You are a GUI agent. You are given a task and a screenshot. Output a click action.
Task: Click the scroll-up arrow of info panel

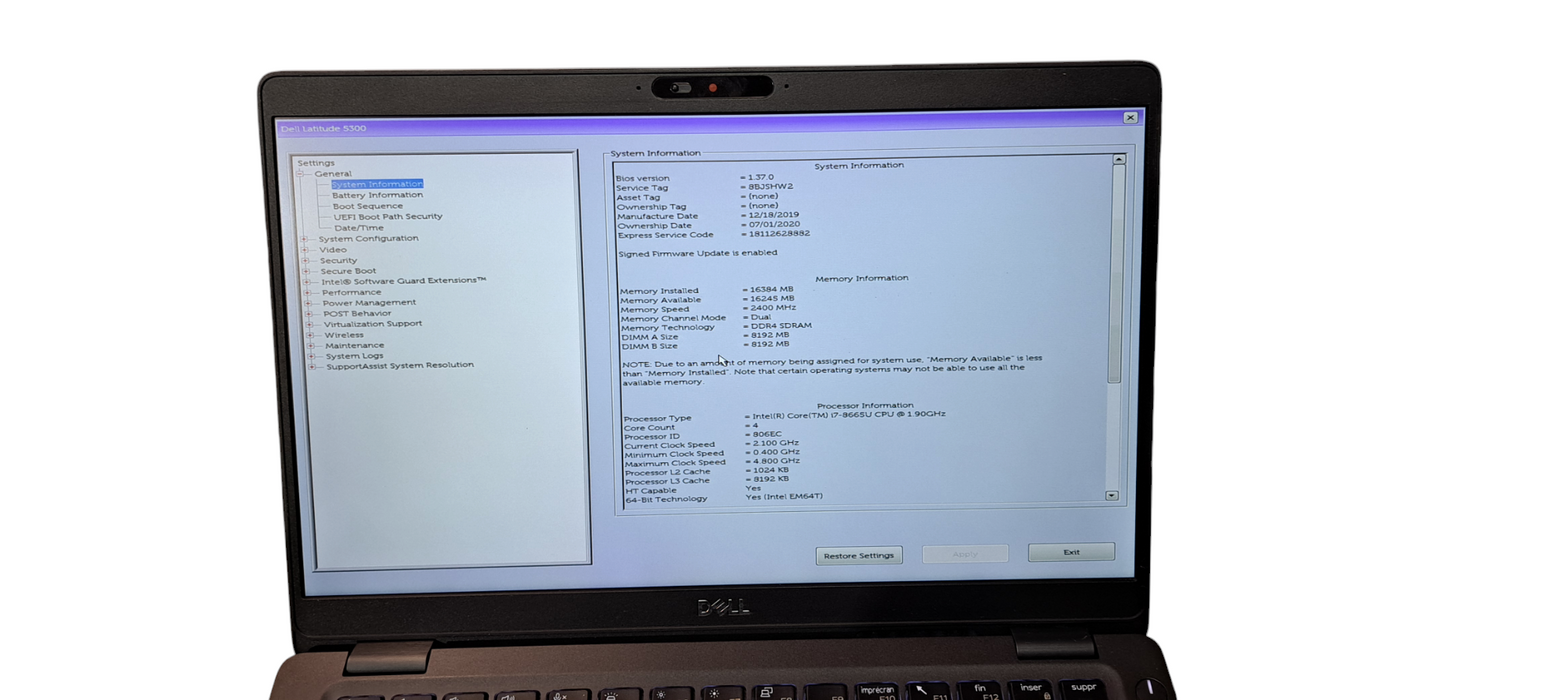1118,159
